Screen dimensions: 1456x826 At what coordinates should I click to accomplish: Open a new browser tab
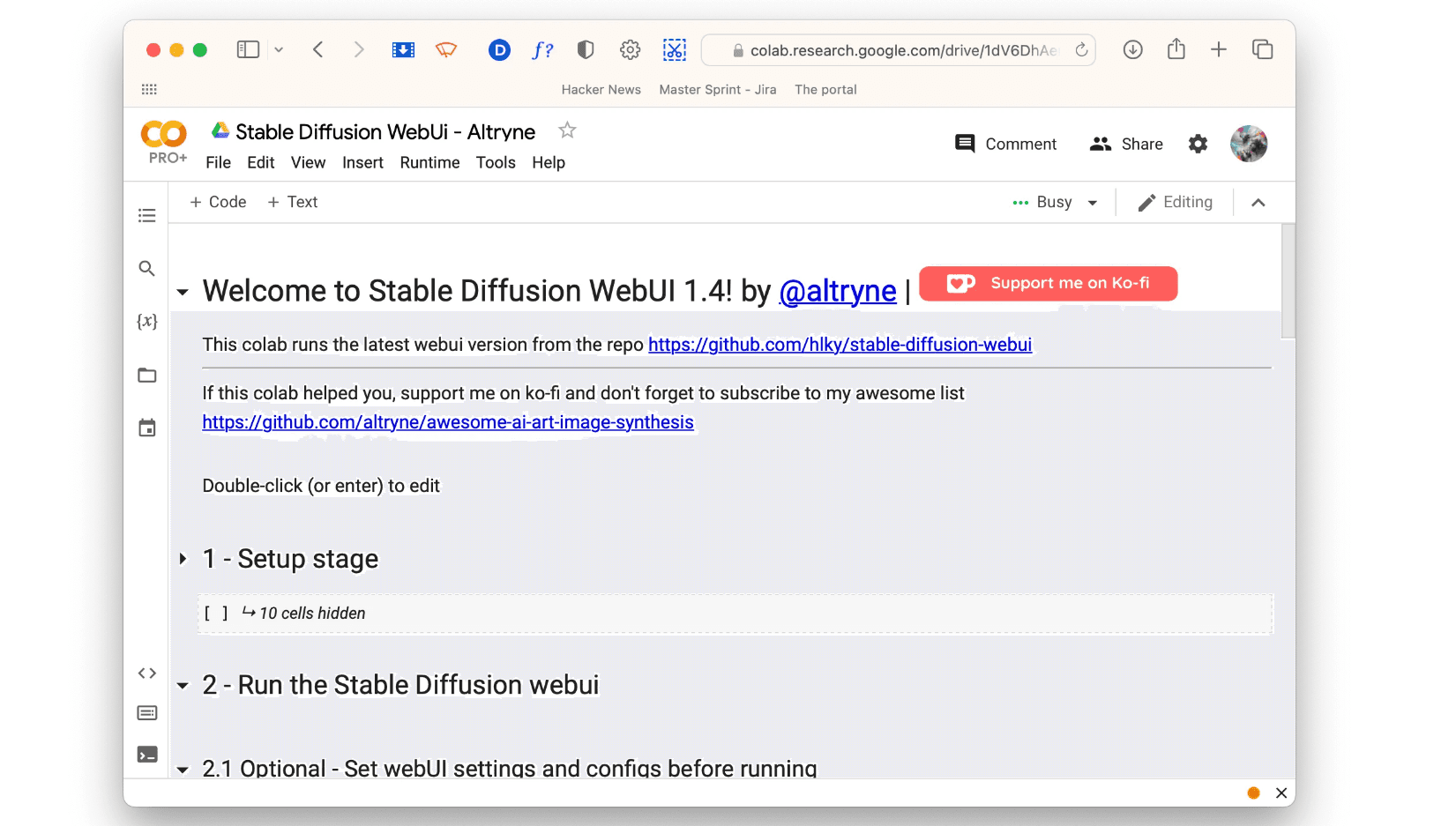(1219, 49)
